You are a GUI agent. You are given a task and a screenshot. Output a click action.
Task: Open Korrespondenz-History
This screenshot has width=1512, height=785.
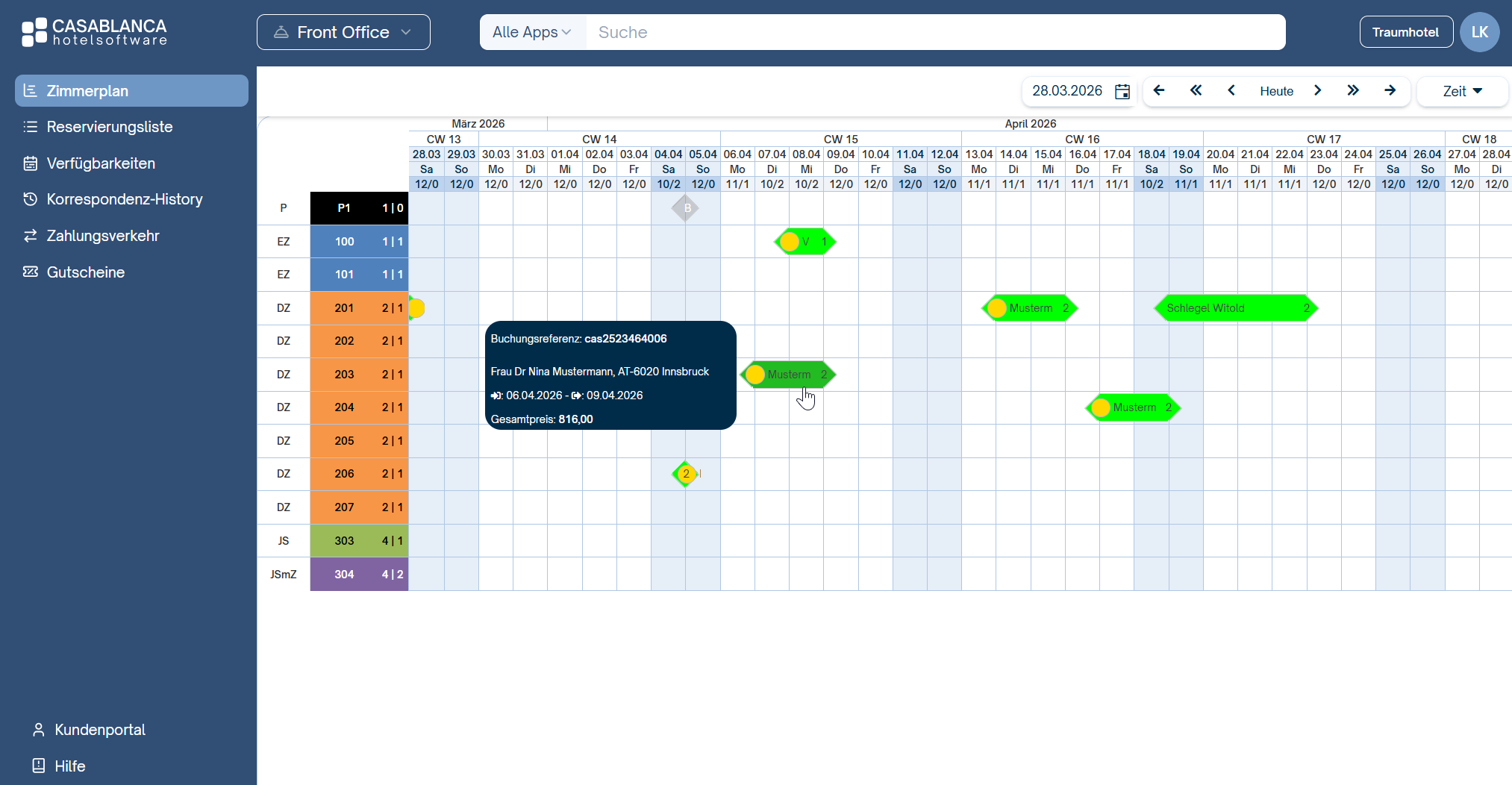pyautogui.click(x=125, y=199)
